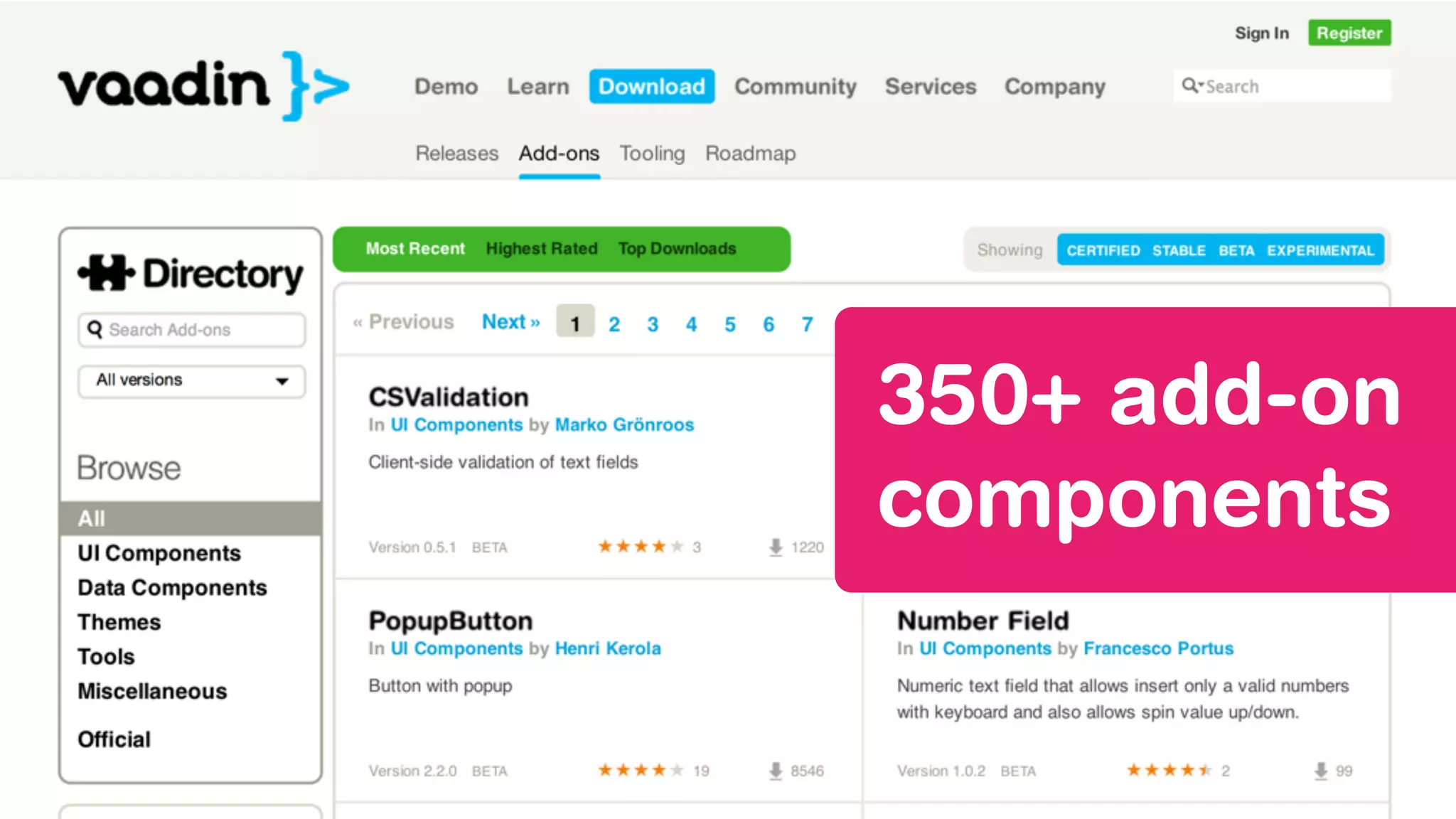This screenshot has height=819, width=1456.
Task: Toggle the EXPERIMENTAL filter
Action: point(1321,250)
